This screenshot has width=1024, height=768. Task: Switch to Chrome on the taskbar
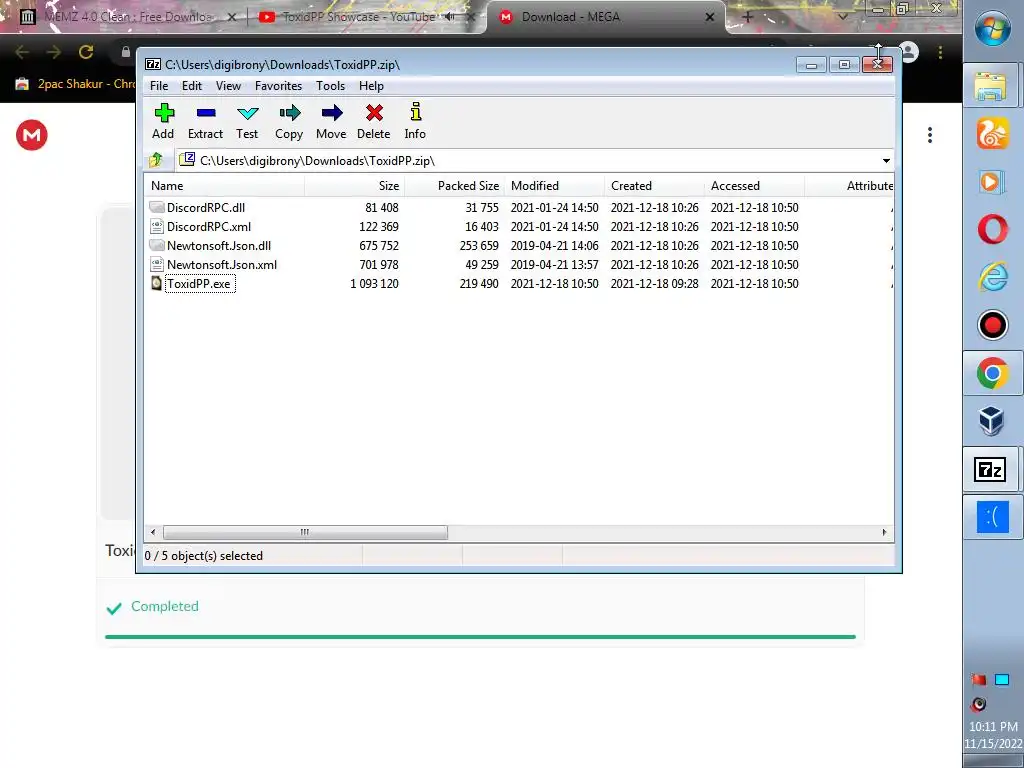(993, 374)
